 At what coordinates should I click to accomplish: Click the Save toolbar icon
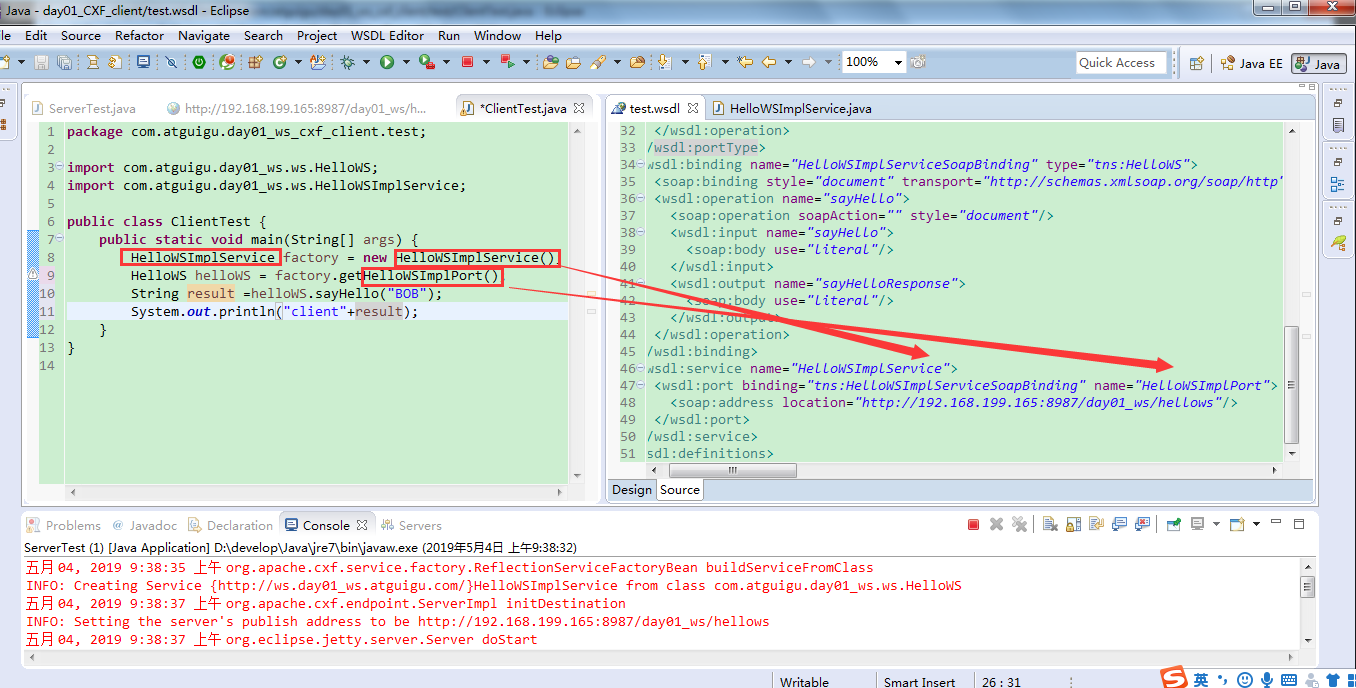click(x=41, y=62)
